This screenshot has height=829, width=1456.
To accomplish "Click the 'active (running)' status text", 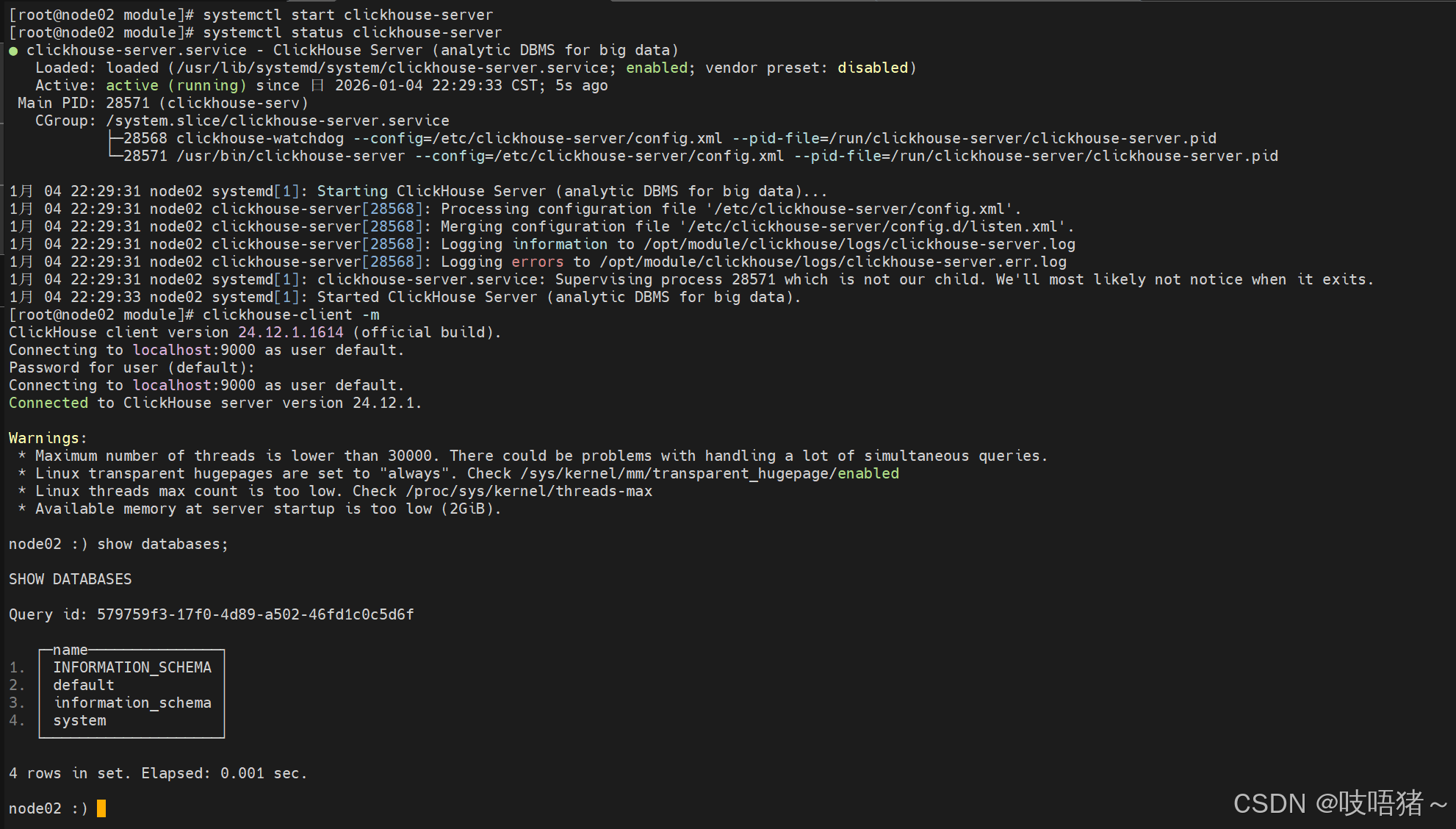I will (176, 85).
